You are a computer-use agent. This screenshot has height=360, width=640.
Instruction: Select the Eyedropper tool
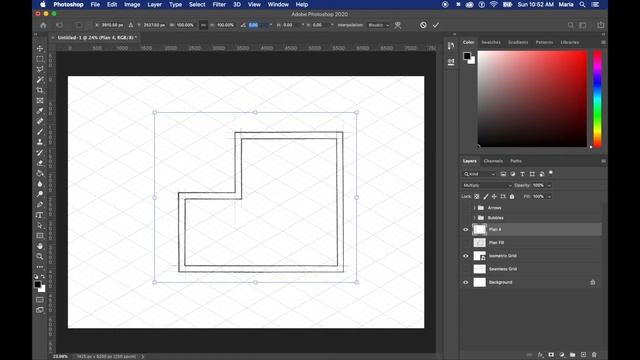coord(40,111)
